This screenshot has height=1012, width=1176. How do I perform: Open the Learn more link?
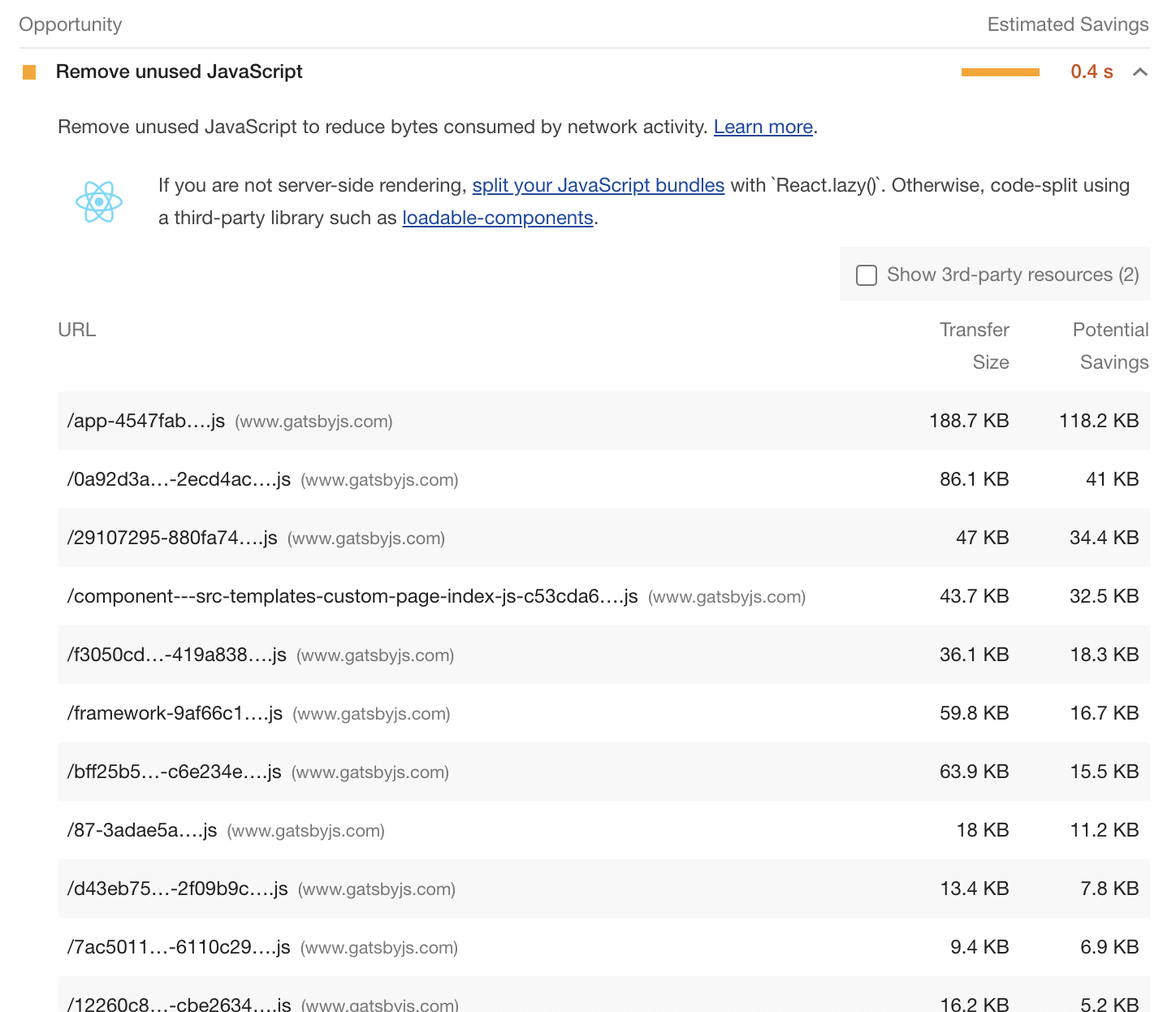(x=763, y=128)
